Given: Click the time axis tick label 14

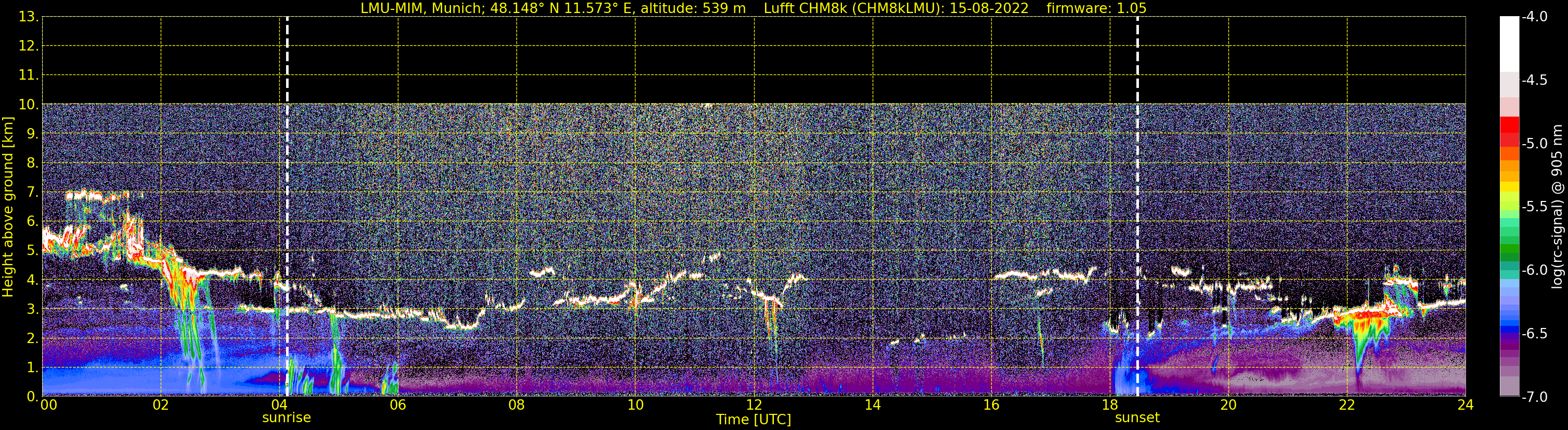Looking at the screenshot, I should point(873,405).
